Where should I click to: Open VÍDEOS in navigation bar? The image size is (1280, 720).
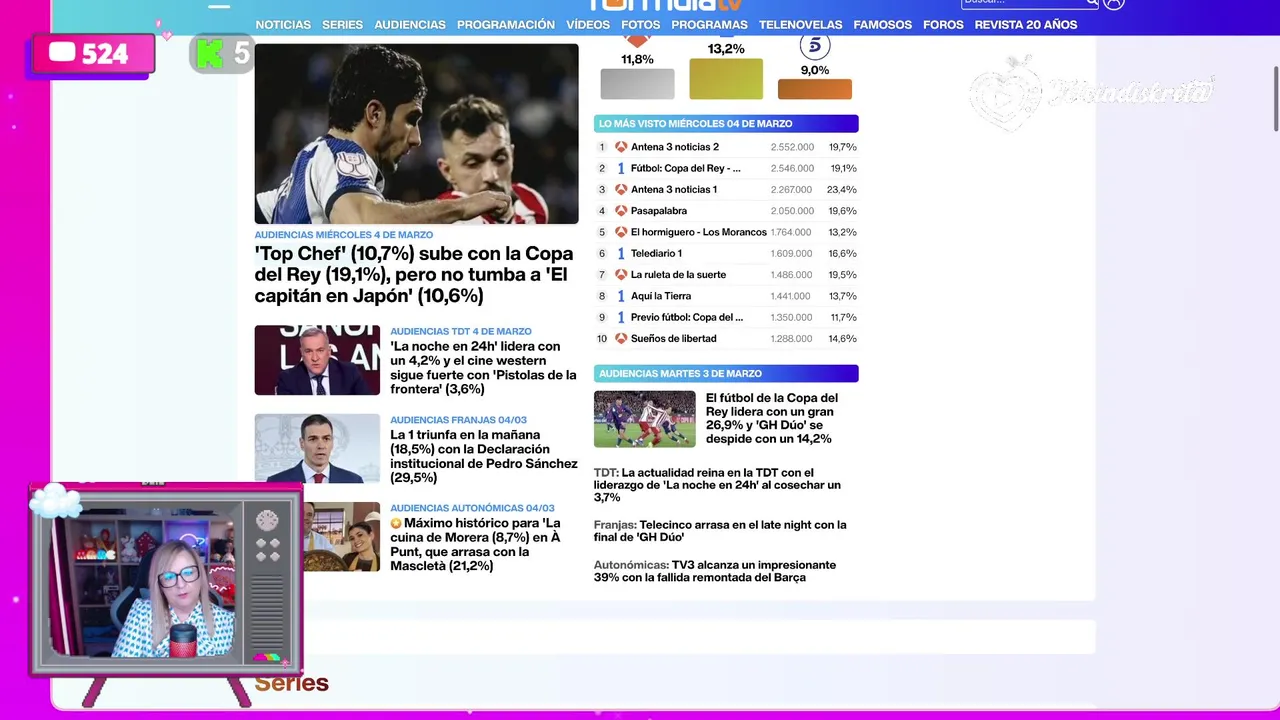[588, 24]
